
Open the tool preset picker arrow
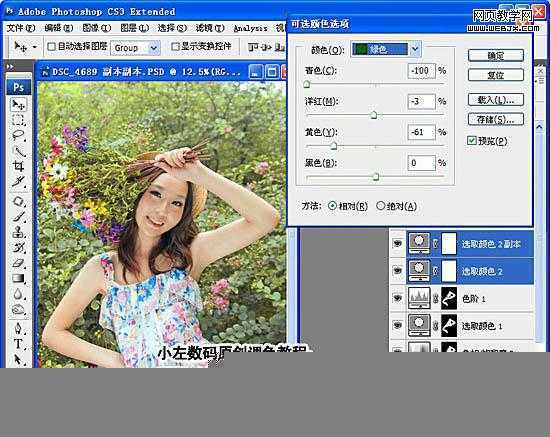click(x=34, y=47)
